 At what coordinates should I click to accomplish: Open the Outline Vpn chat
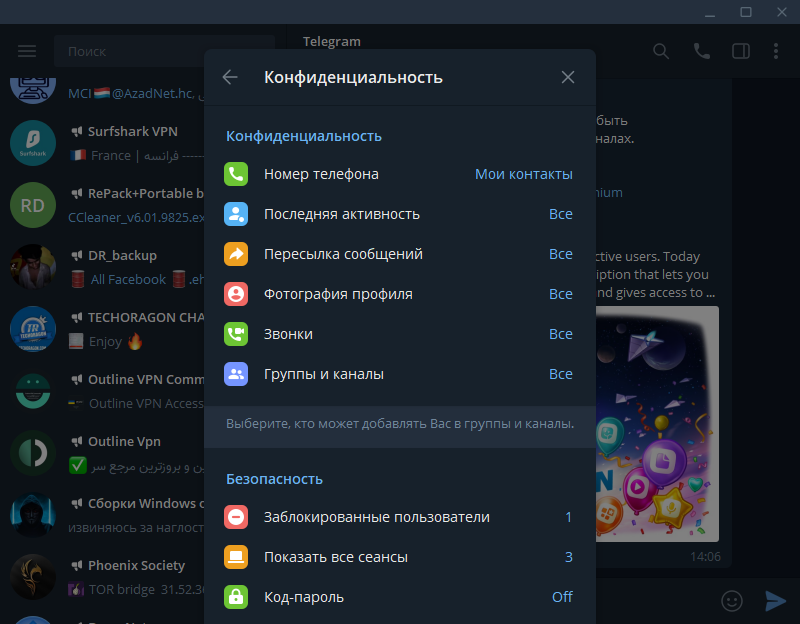click(102, 453)
